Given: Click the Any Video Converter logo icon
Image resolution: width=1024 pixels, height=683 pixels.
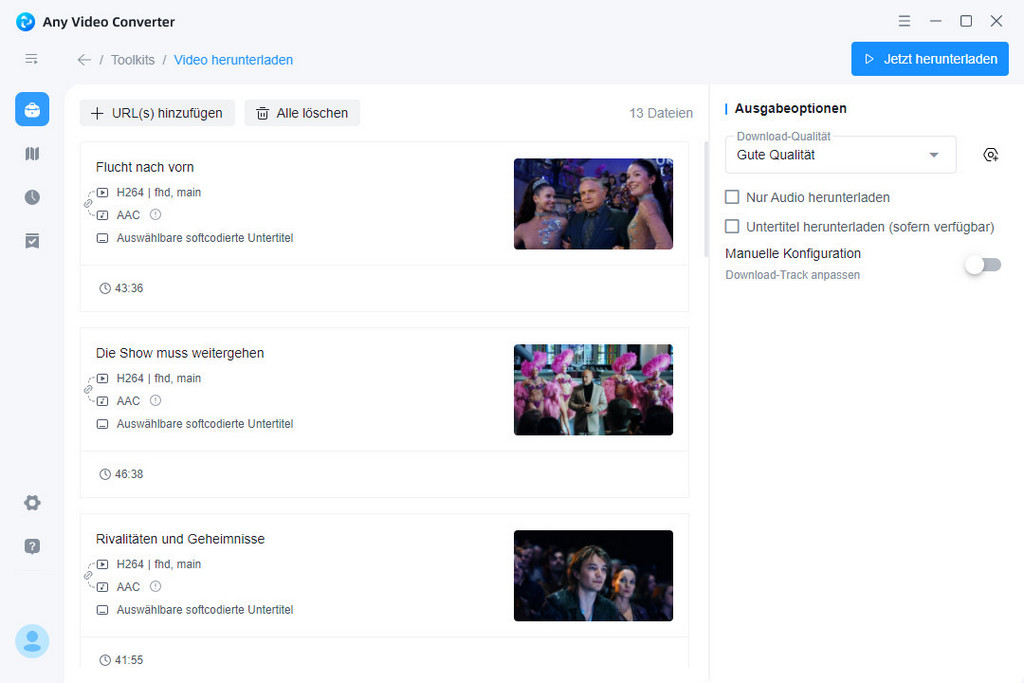Looking at the screenshot, I should (25, 22).
